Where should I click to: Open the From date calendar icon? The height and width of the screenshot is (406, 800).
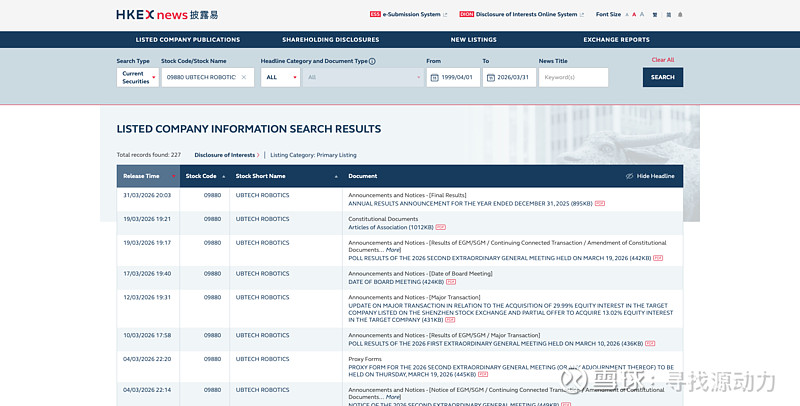[x=435, y=78]
